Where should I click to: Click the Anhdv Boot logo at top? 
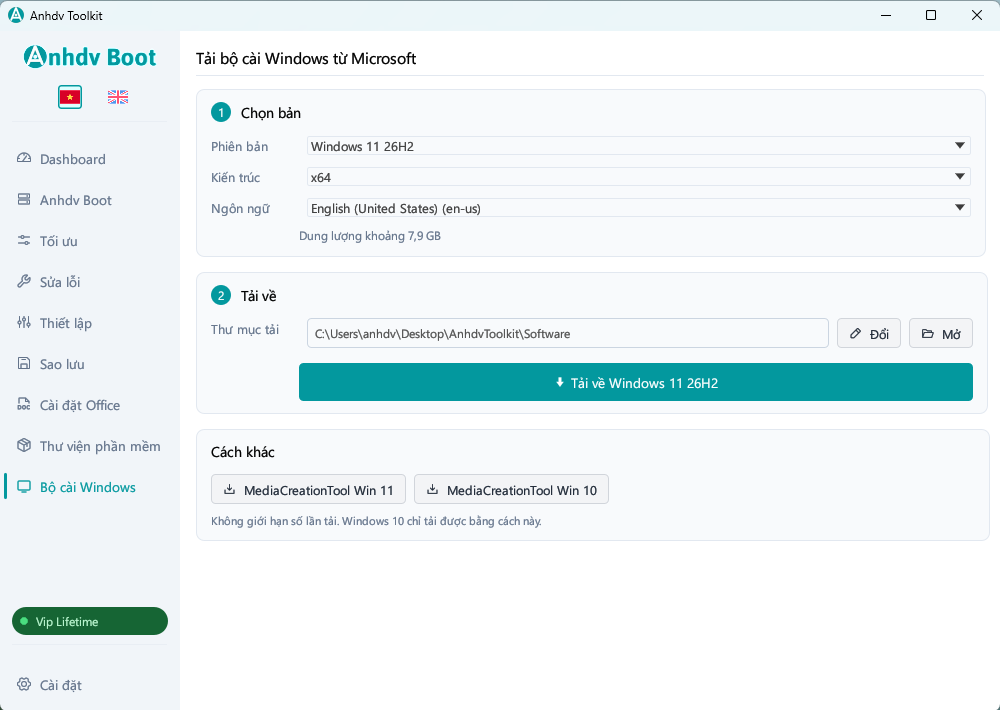click(89, 57)
